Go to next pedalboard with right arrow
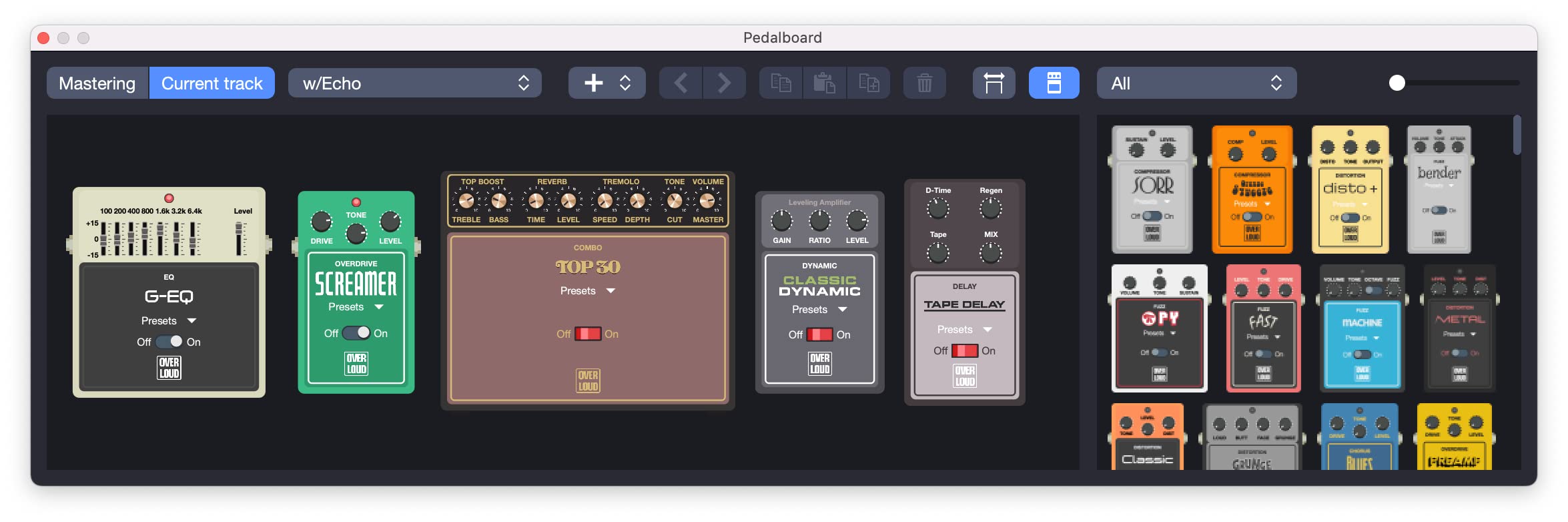The height and width of the screenshot is (522, 1568). tap(724, 83)
